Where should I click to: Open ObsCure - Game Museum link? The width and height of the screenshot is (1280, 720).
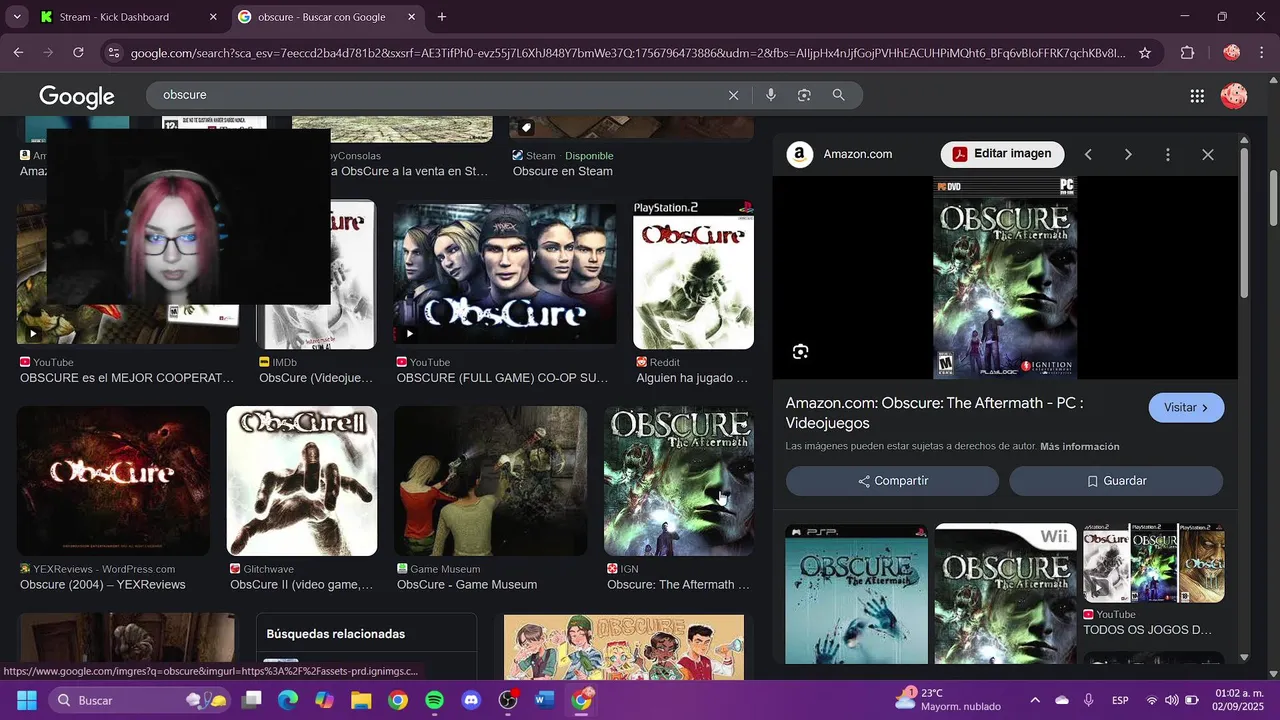[x=467, y=585]
